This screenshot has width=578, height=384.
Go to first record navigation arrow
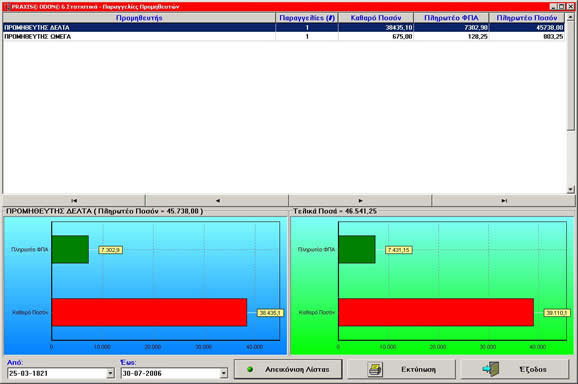[74, 200]
